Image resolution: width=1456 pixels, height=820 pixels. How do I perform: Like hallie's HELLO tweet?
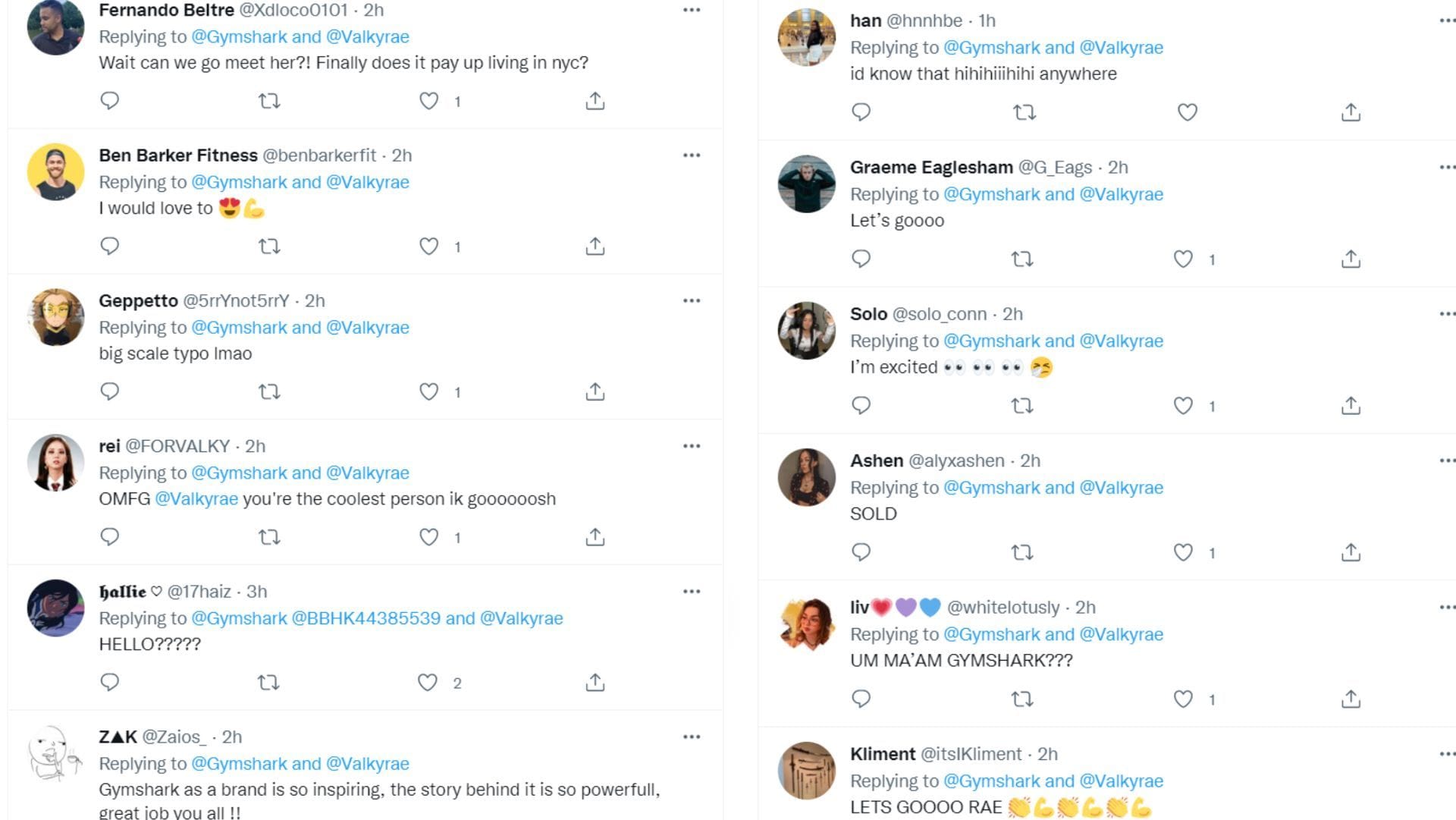(x=428, y=682)
